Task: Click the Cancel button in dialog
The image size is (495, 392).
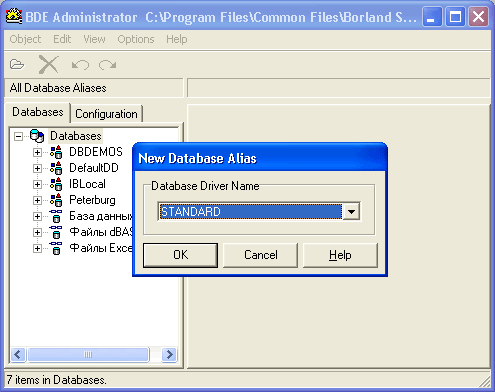Action: tap(260, 255)
